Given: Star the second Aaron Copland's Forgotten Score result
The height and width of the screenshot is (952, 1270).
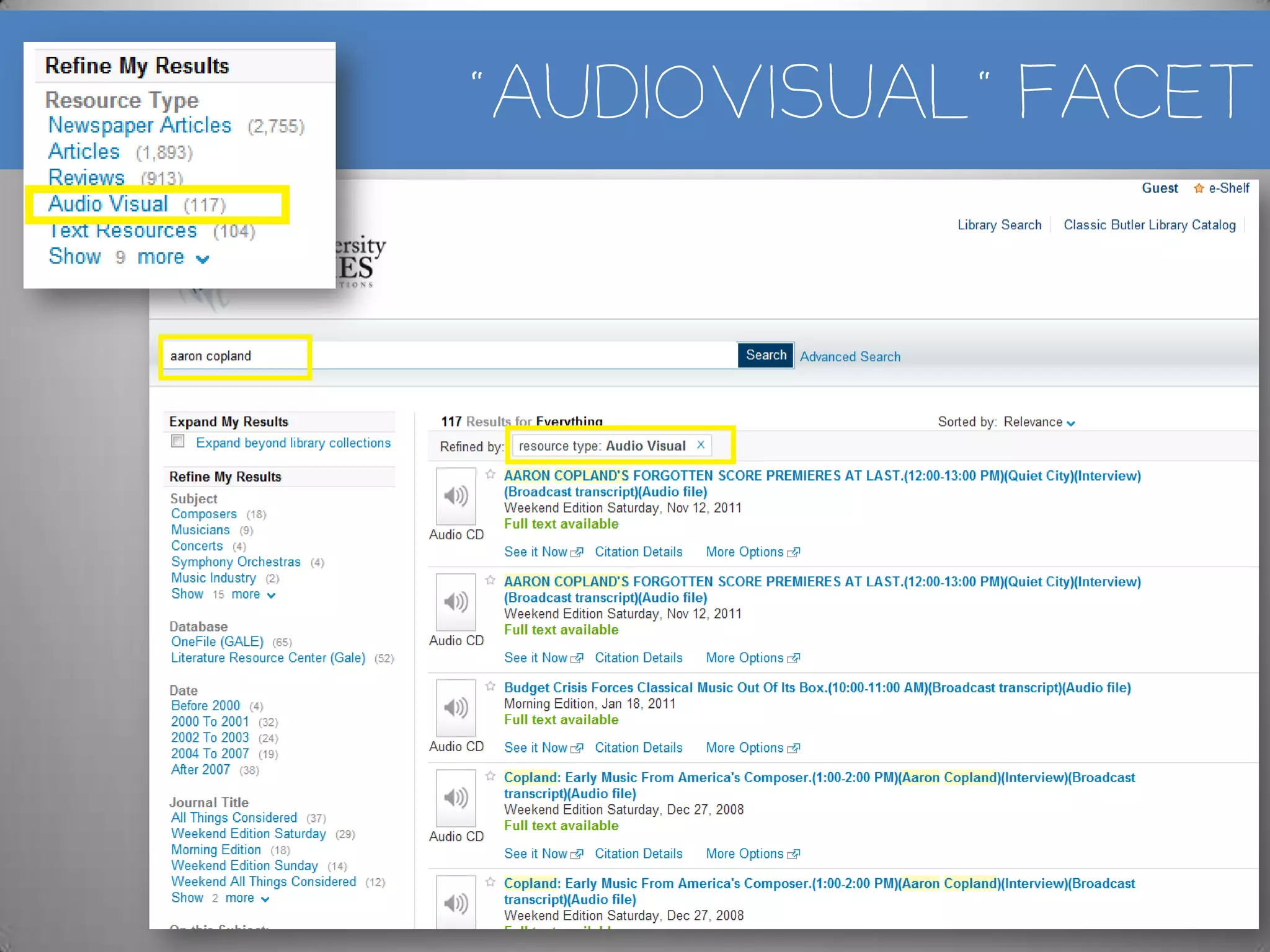Looking at the screenshot, I should click(x=491, y=581).
